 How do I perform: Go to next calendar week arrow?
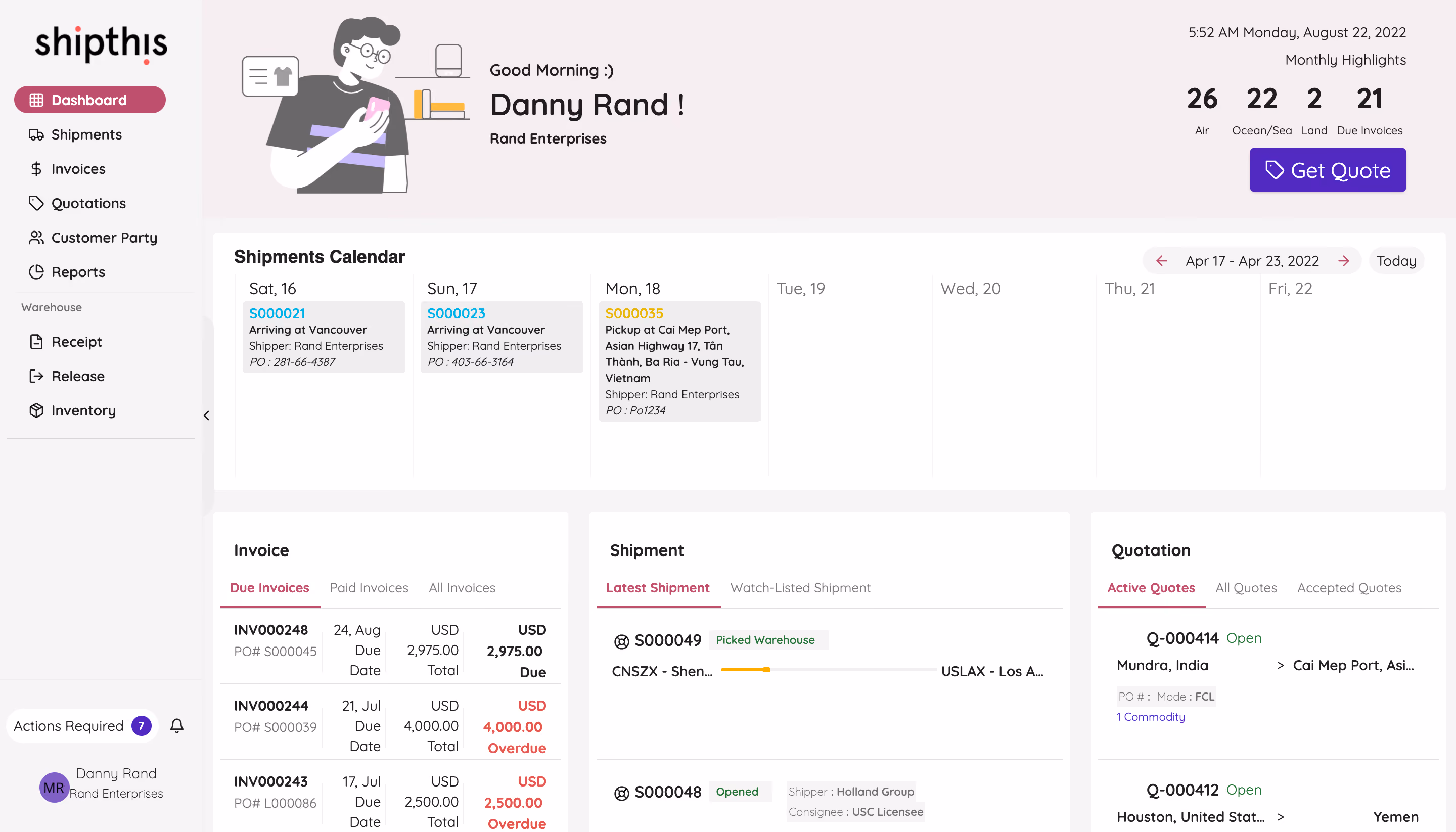coord(1343,261)
